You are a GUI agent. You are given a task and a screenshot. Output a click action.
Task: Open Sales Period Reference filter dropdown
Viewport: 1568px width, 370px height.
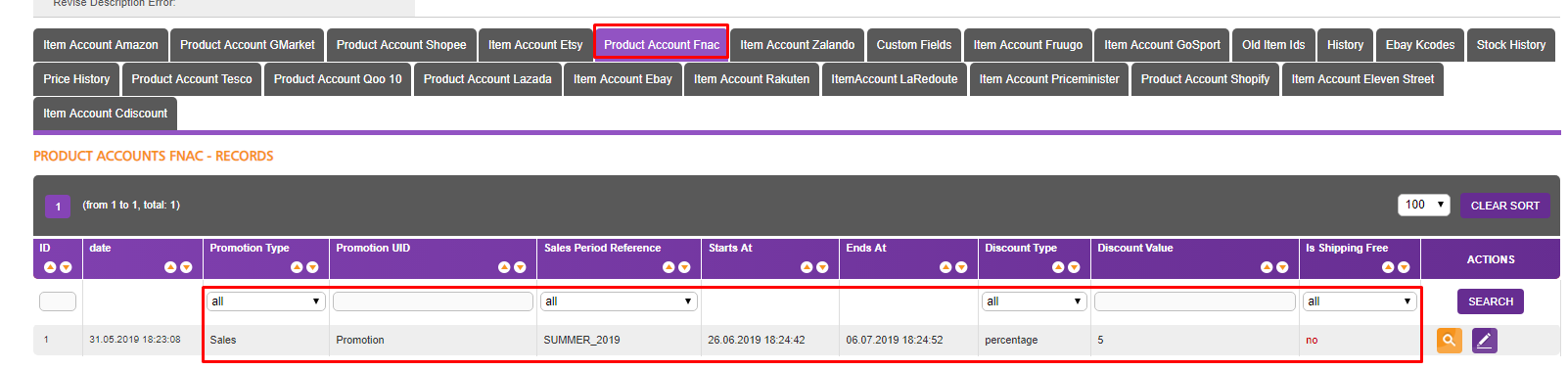[619, 301]
